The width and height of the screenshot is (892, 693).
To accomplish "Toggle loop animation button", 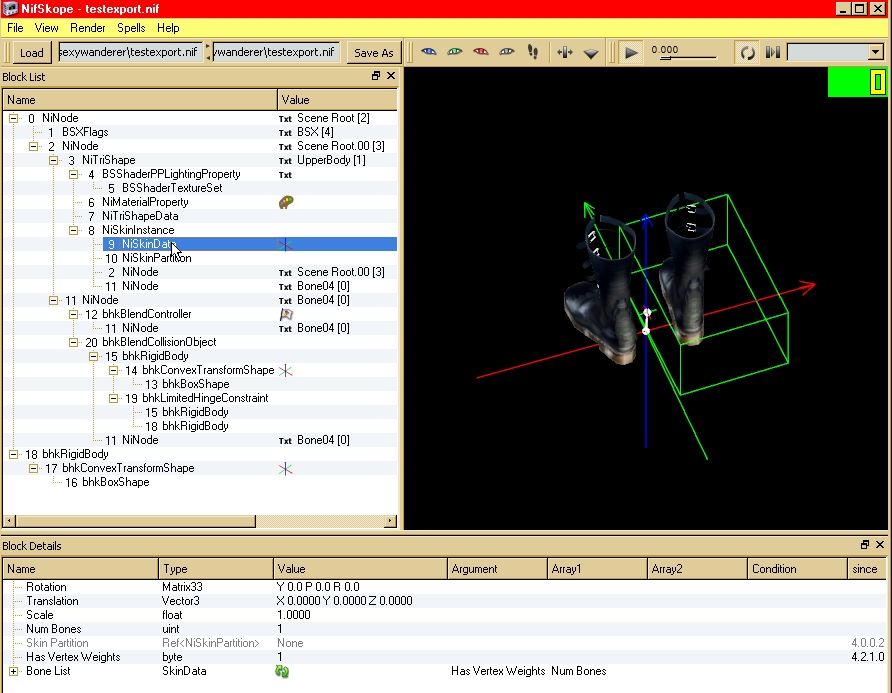I will [x=747, y=52].
